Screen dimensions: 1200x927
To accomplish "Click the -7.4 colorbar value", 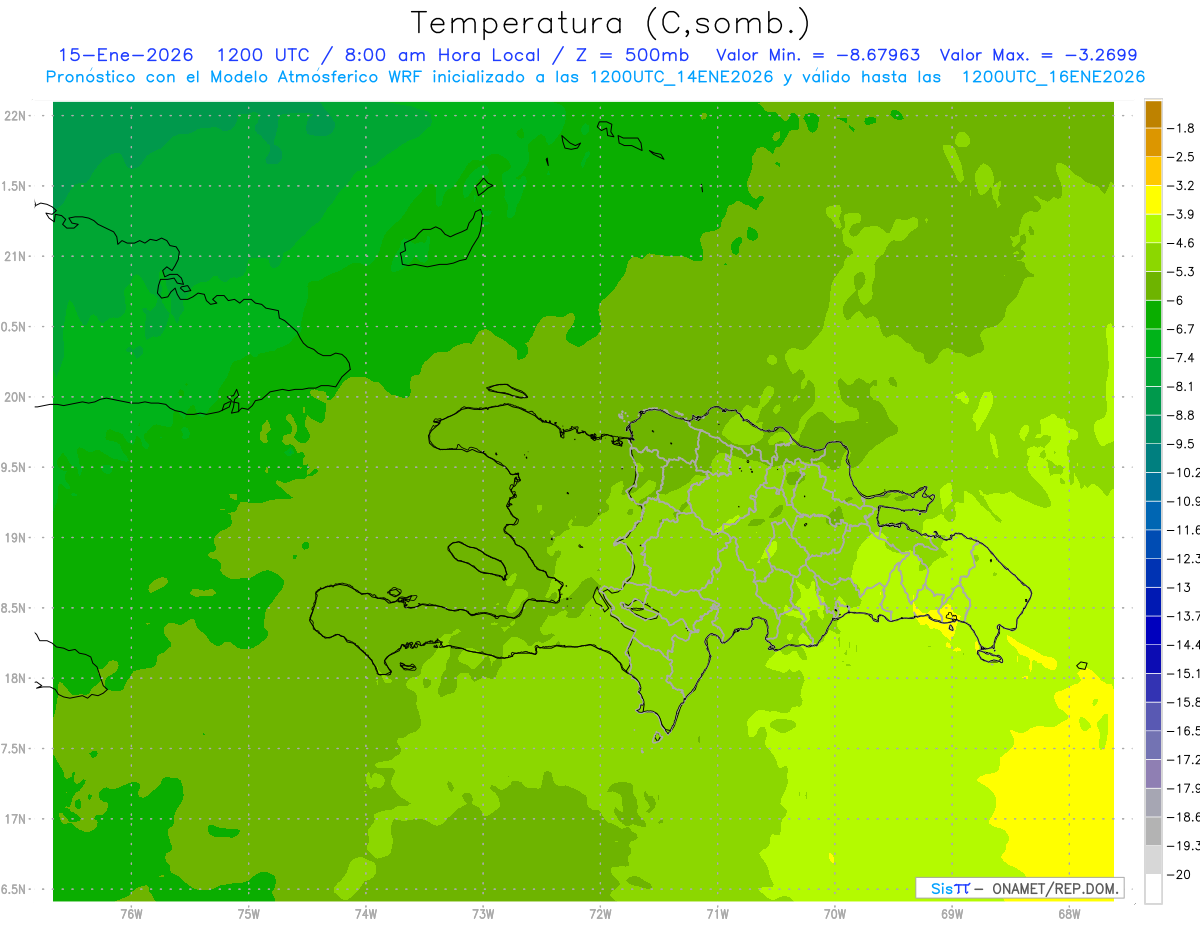I will (x=1182, y=358).
